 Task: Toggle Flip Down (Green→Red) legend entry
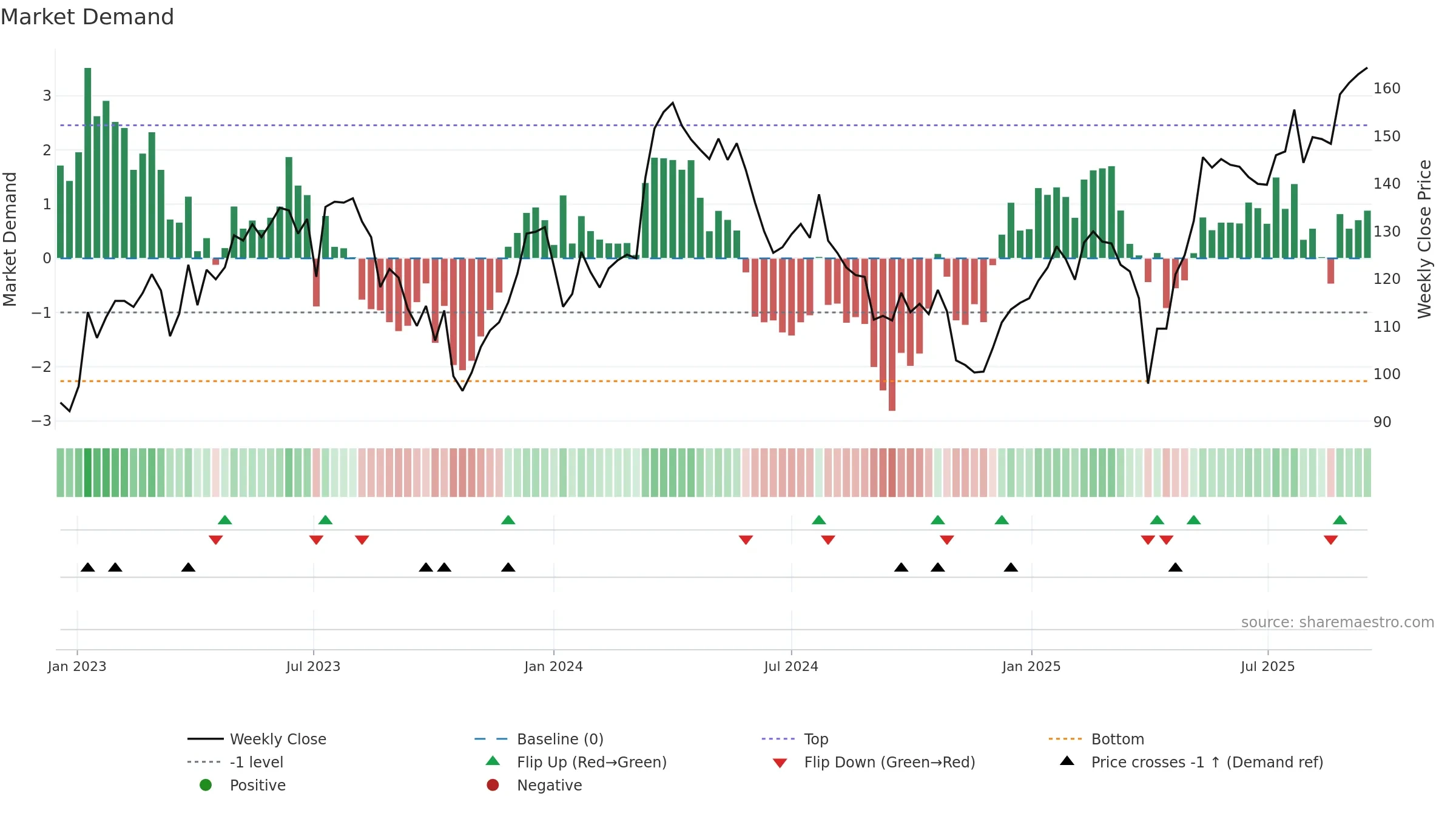point(874,762)
